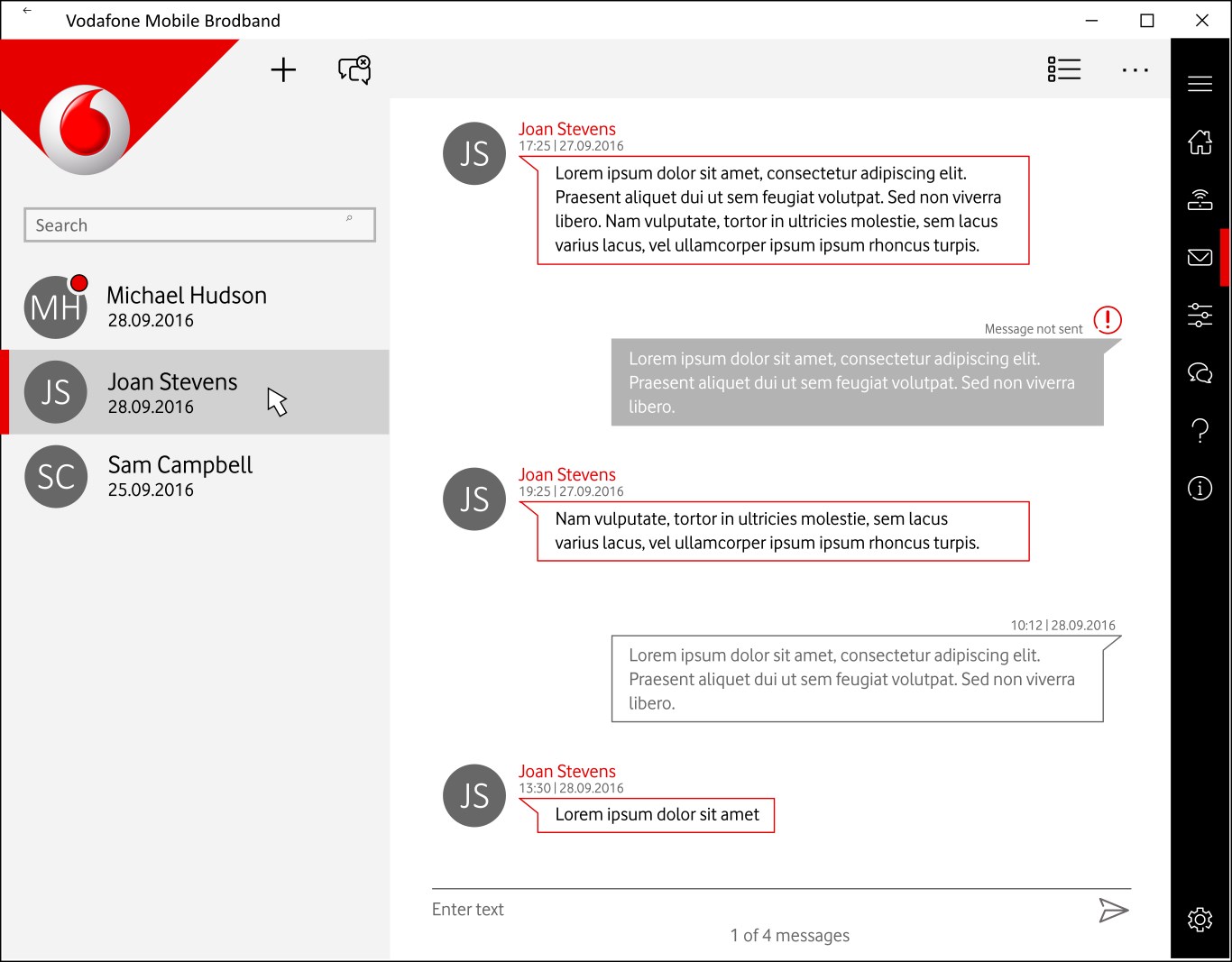Click the '25.09.2016' date under Sam Campbell
Screen dimensions: 1232x962
[151, 490]
